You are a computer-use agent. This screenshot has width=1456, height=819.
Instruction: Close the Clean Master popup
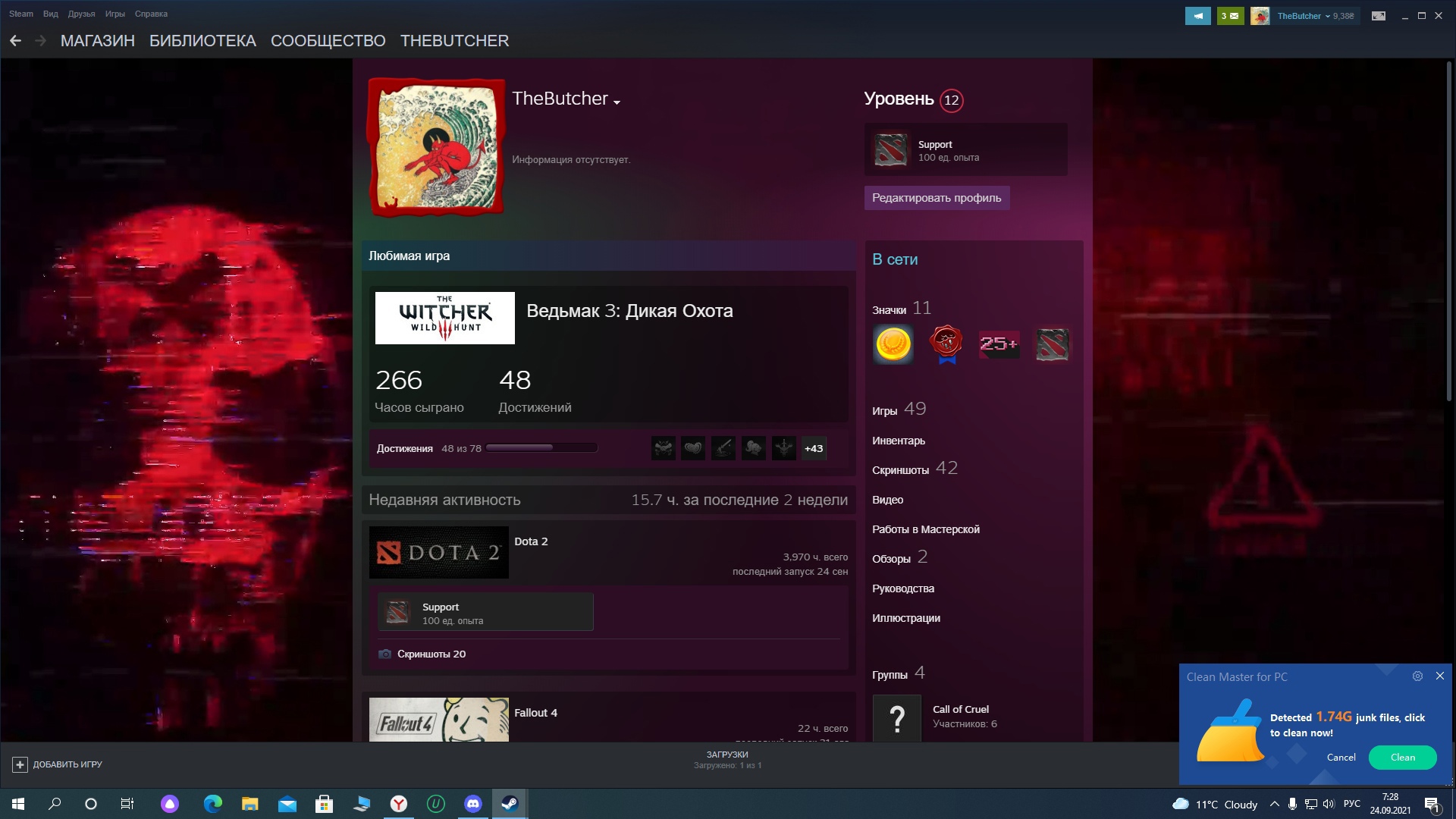pos(1440,676)
